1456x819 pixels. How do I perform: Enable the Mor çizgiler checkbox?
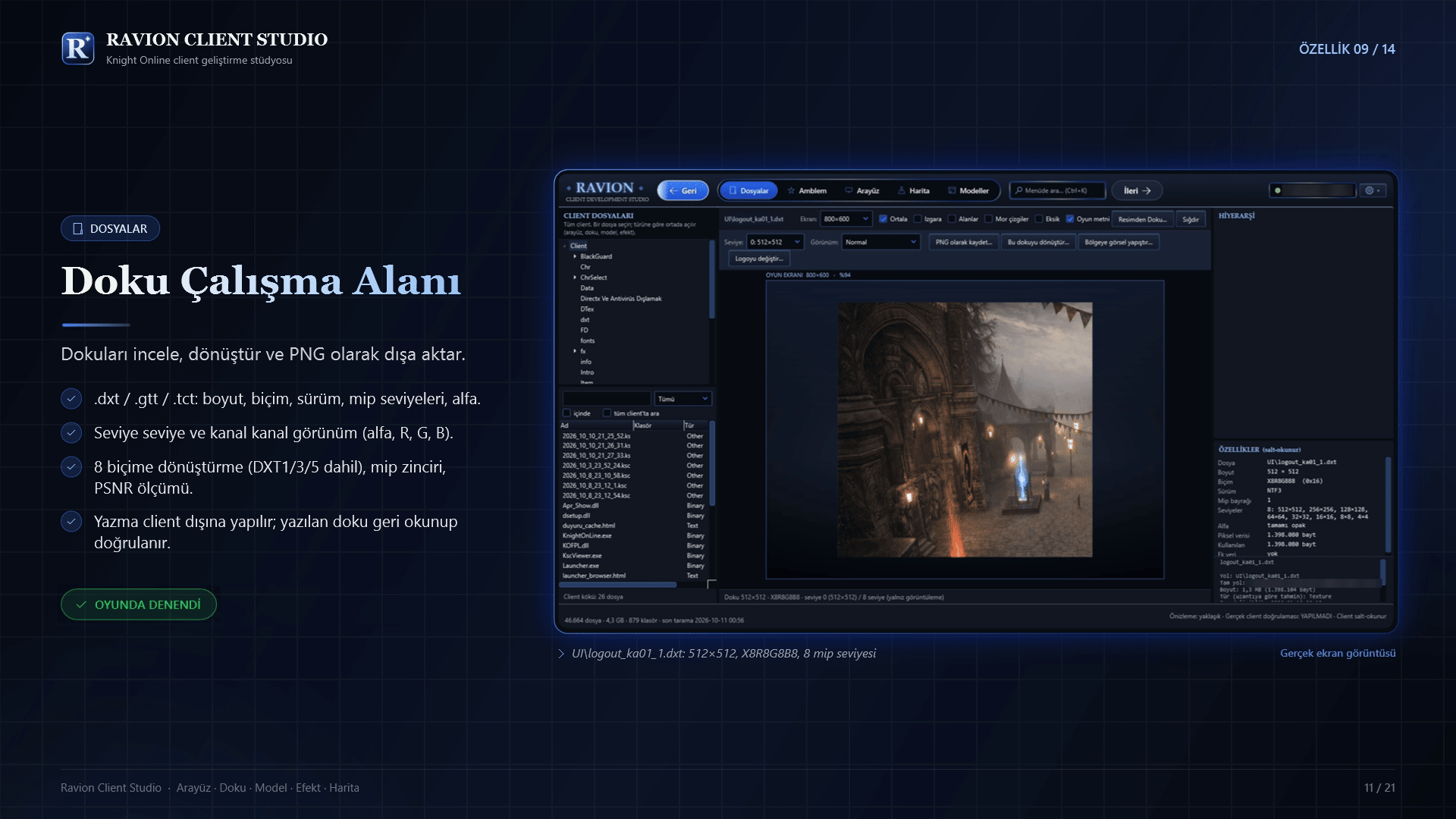point(988,219)
